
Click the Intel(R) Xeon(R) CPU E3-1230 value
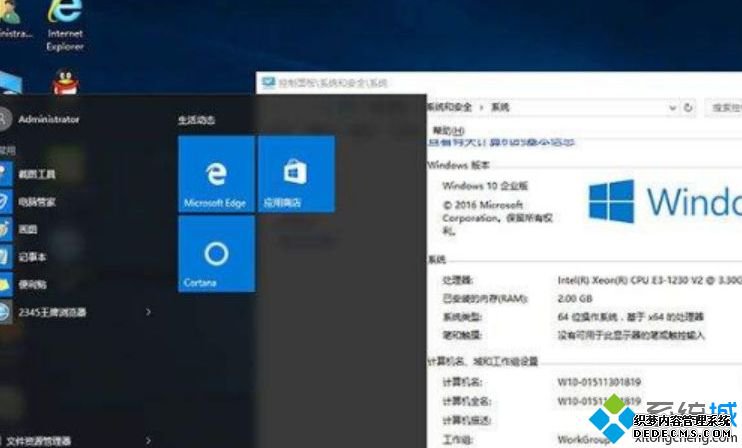click(x=649, y=280)
